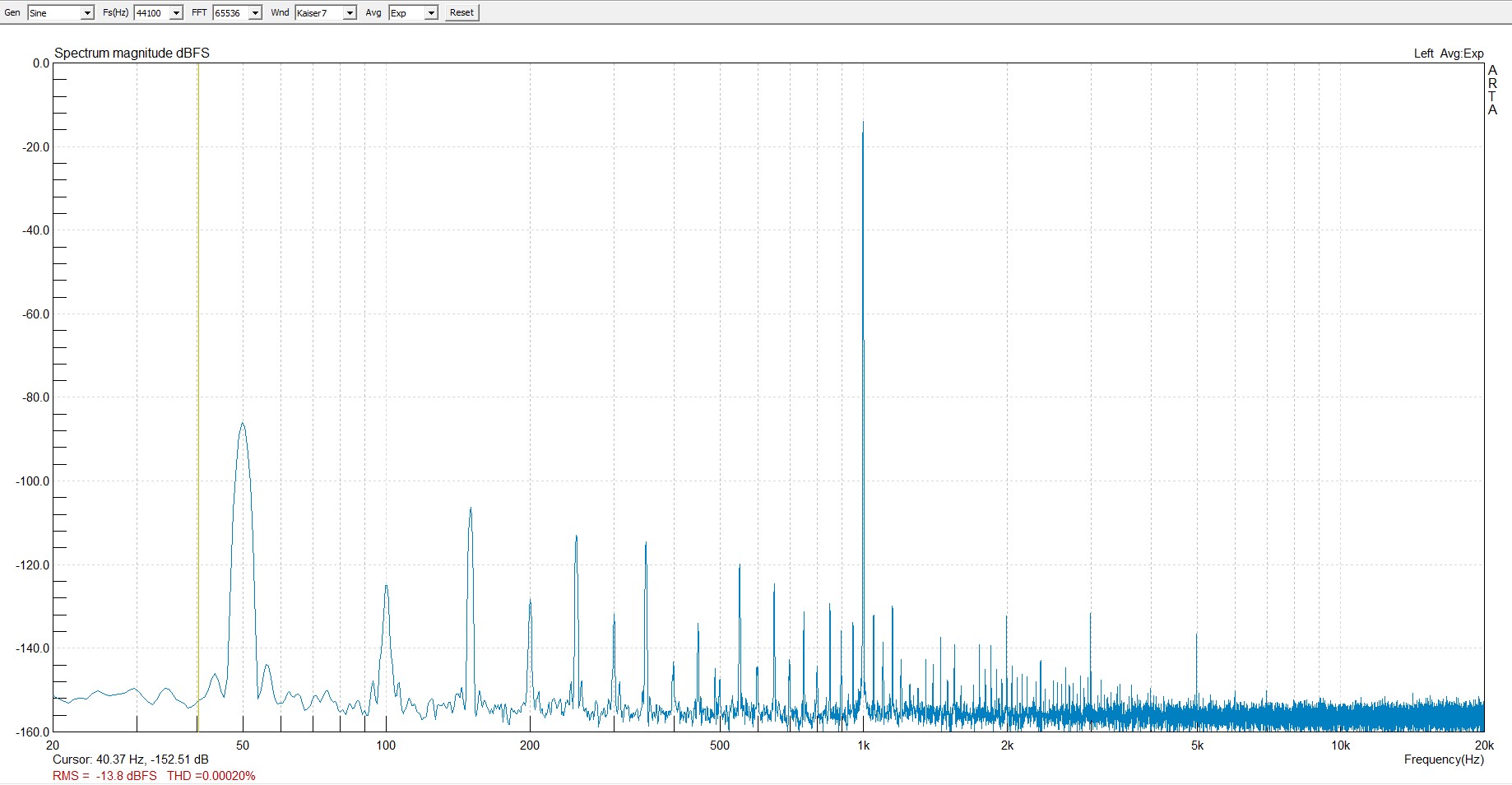Click the 100 Hz frequency axis label
The width and height of the screenshot is (1512, 785).
(386, 746)
